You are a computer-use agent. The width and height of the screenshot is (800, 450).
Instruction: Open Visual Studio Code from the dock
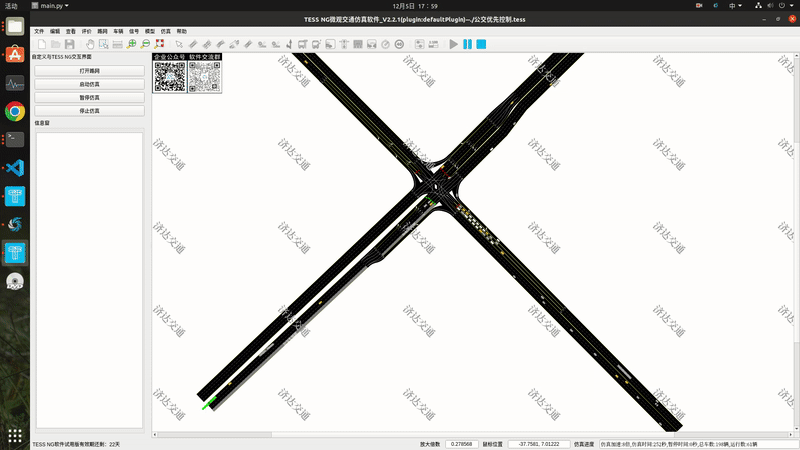tap(15, 168)
